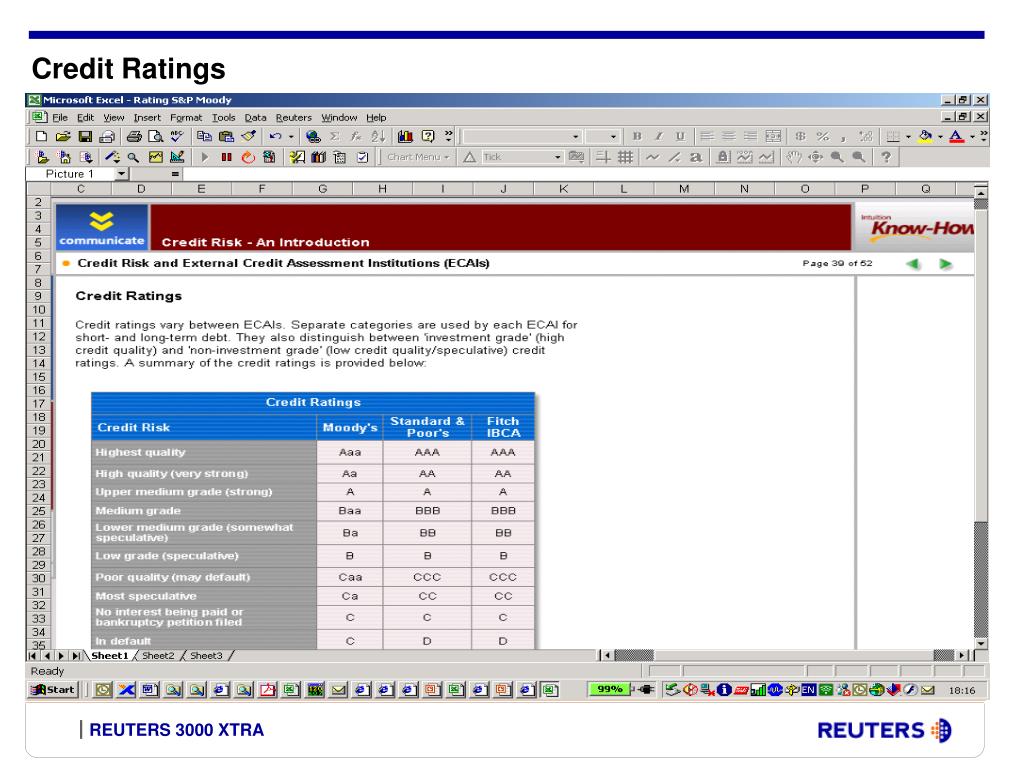The width and height of the screenshot is (1024, 768).
Task: Click the grey play arrow in Reuters toolbar
Action: coord(204,157)
